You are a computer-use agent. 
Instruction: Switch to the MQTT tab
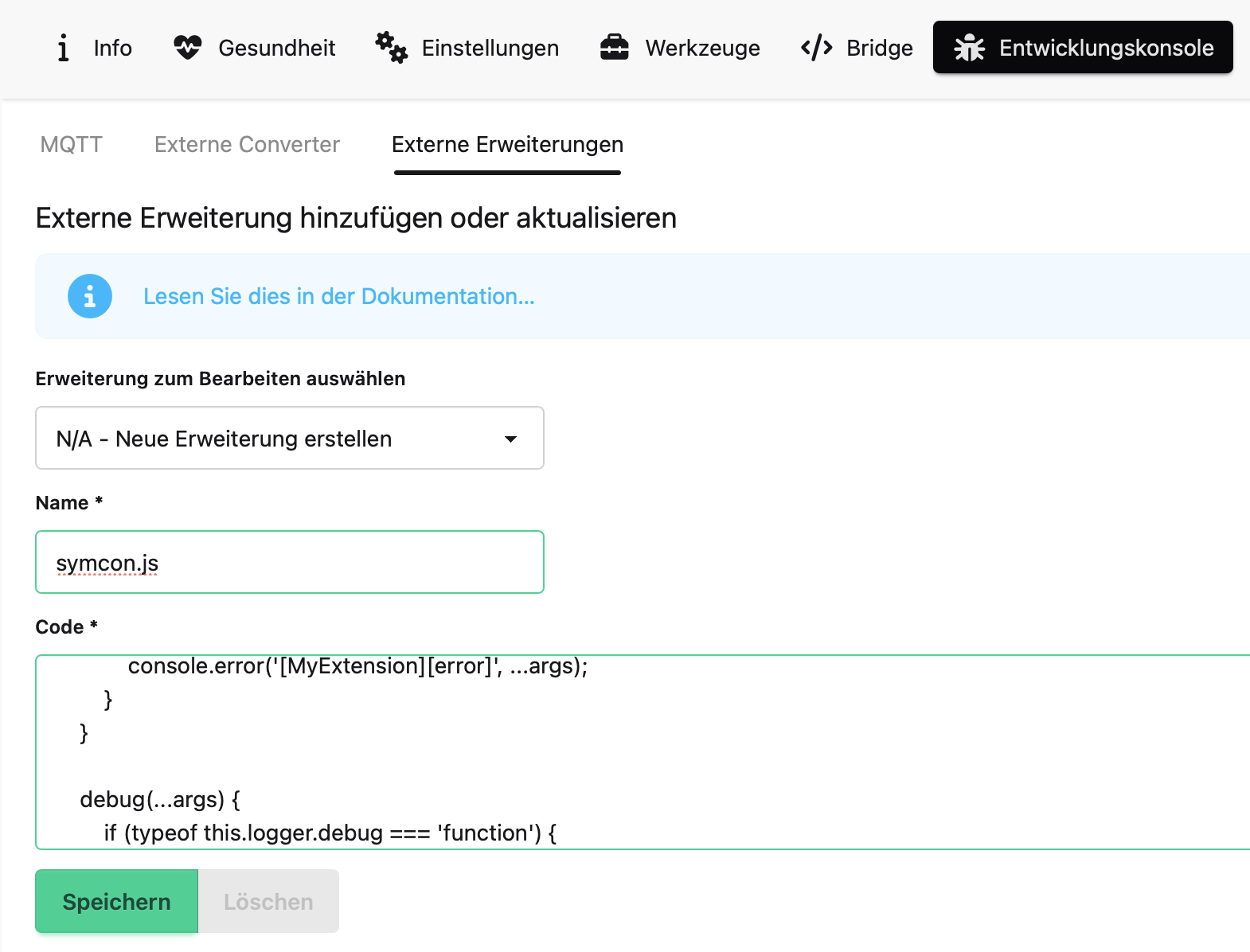click(72, 144)
